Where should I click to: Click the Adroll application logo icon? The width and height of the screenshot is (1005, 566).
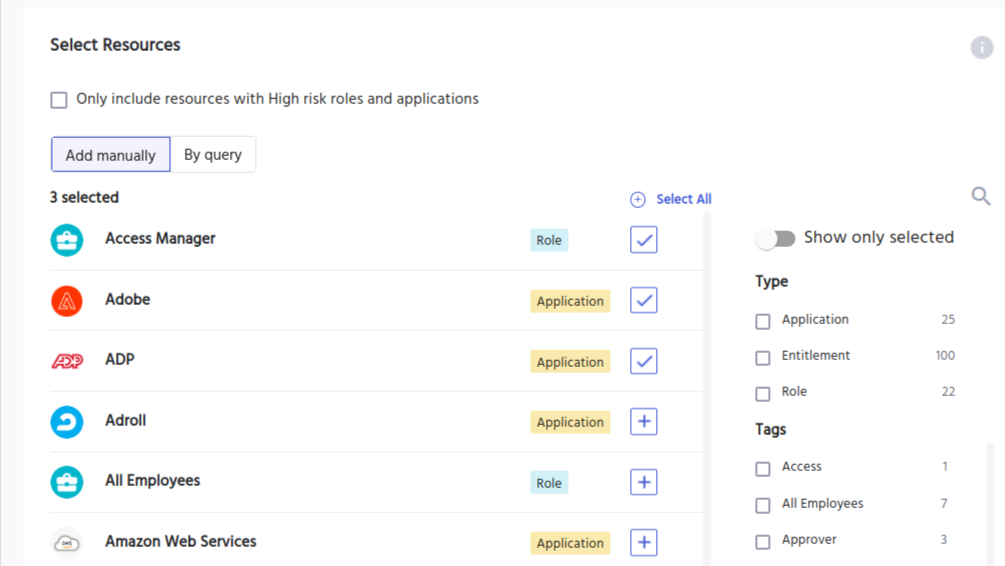click(x=67, y=422)
